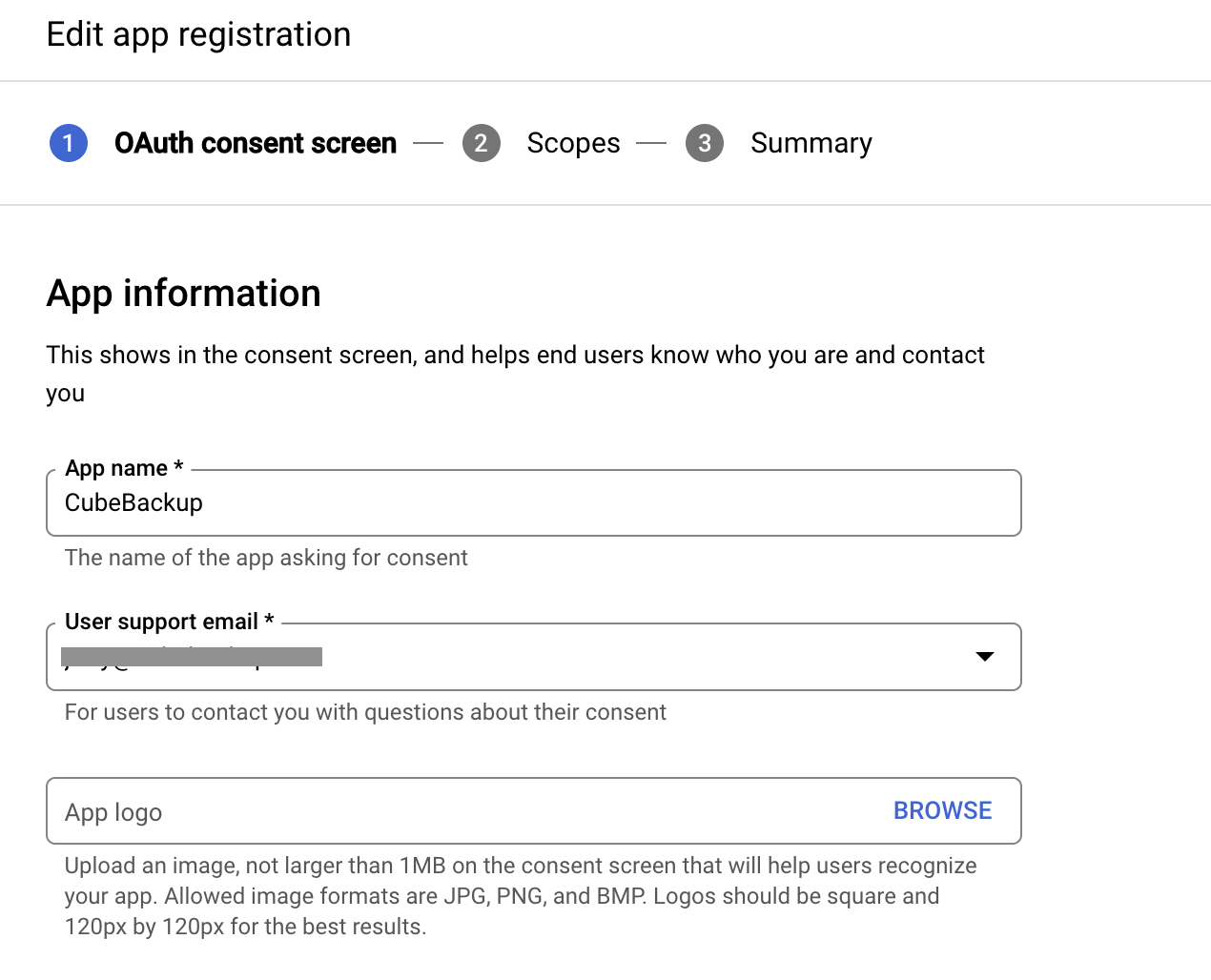Click the App logo upload field
This screenshot has height=980, width=1211.
click(x=381, y=810)
